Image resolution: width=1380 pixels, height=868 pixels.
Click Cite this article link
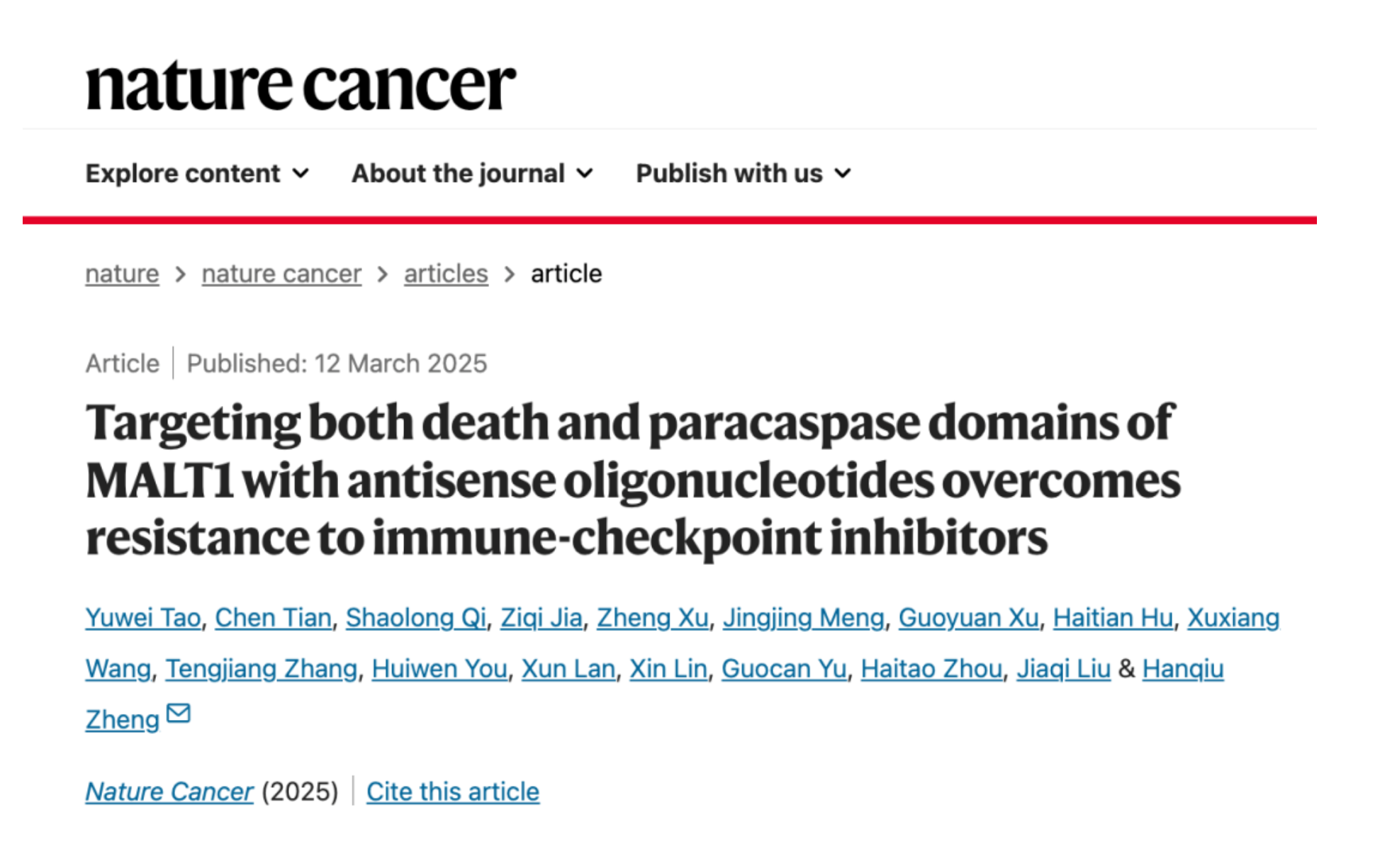pyautogui.click(x=453, y=791)
